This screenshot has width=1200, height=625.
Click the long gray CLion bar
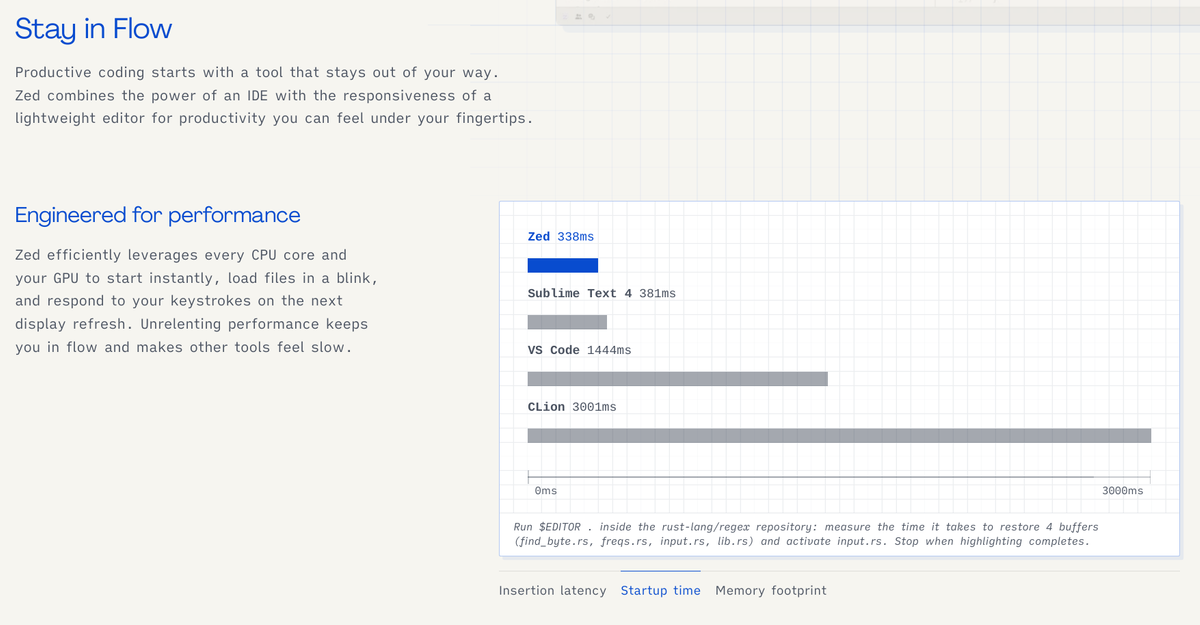838,435
